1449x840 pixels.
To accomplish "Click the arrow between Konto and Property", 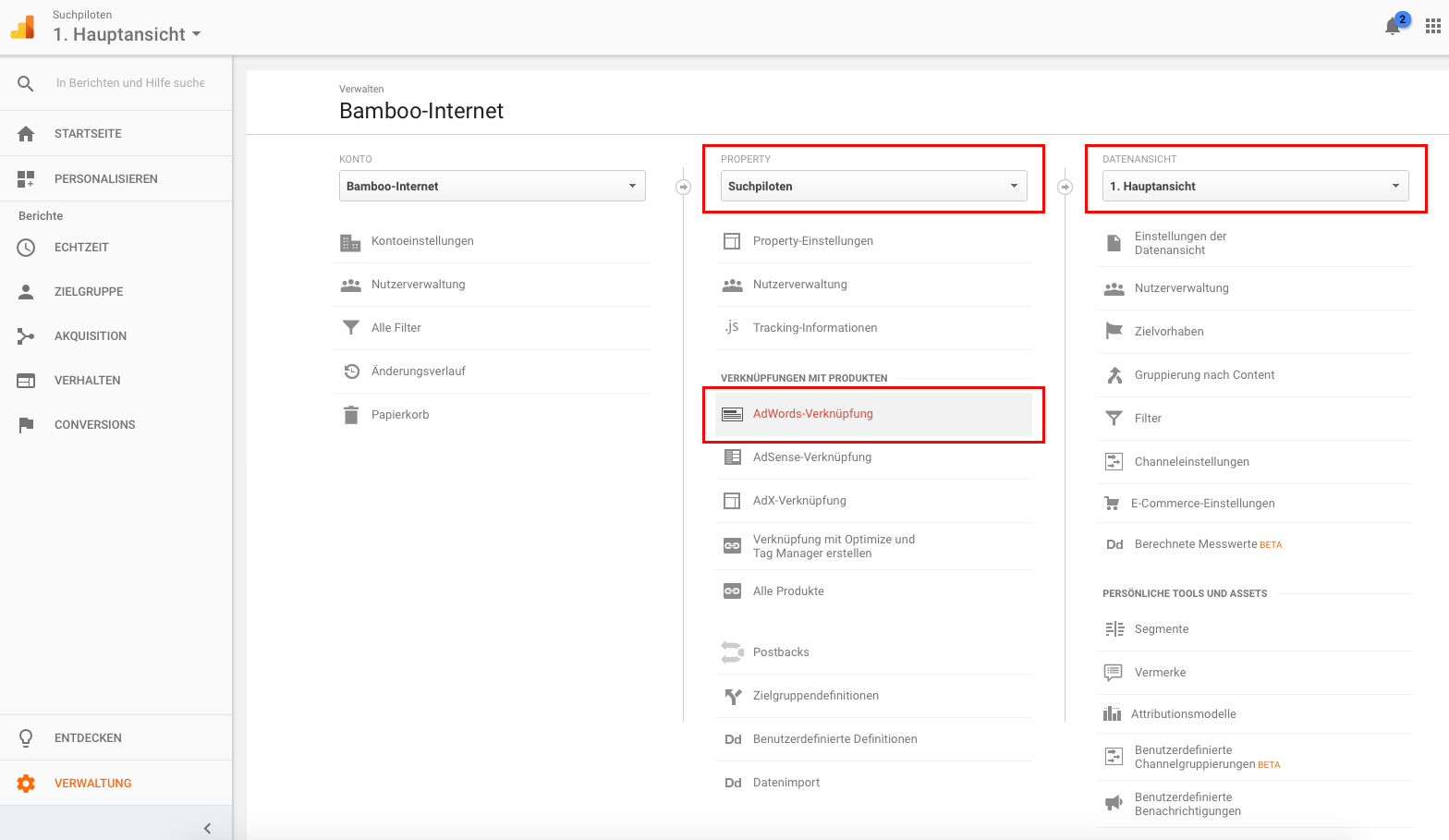I will (x=684, y=187).
